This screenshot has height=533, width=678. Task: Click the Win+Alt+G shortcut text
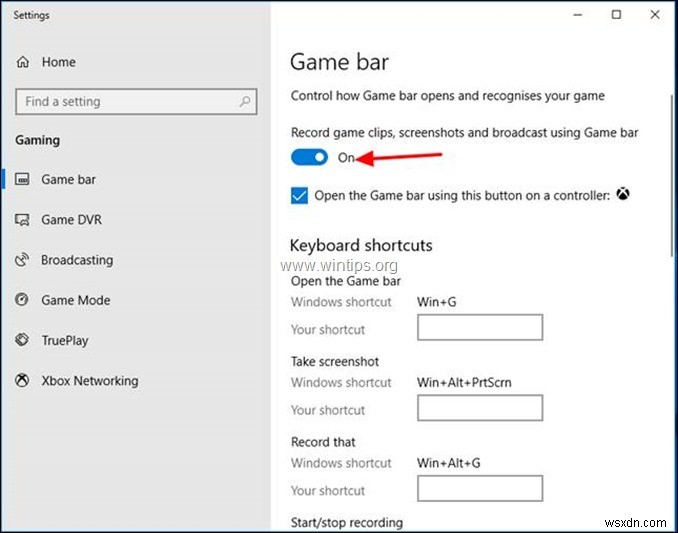448,463
